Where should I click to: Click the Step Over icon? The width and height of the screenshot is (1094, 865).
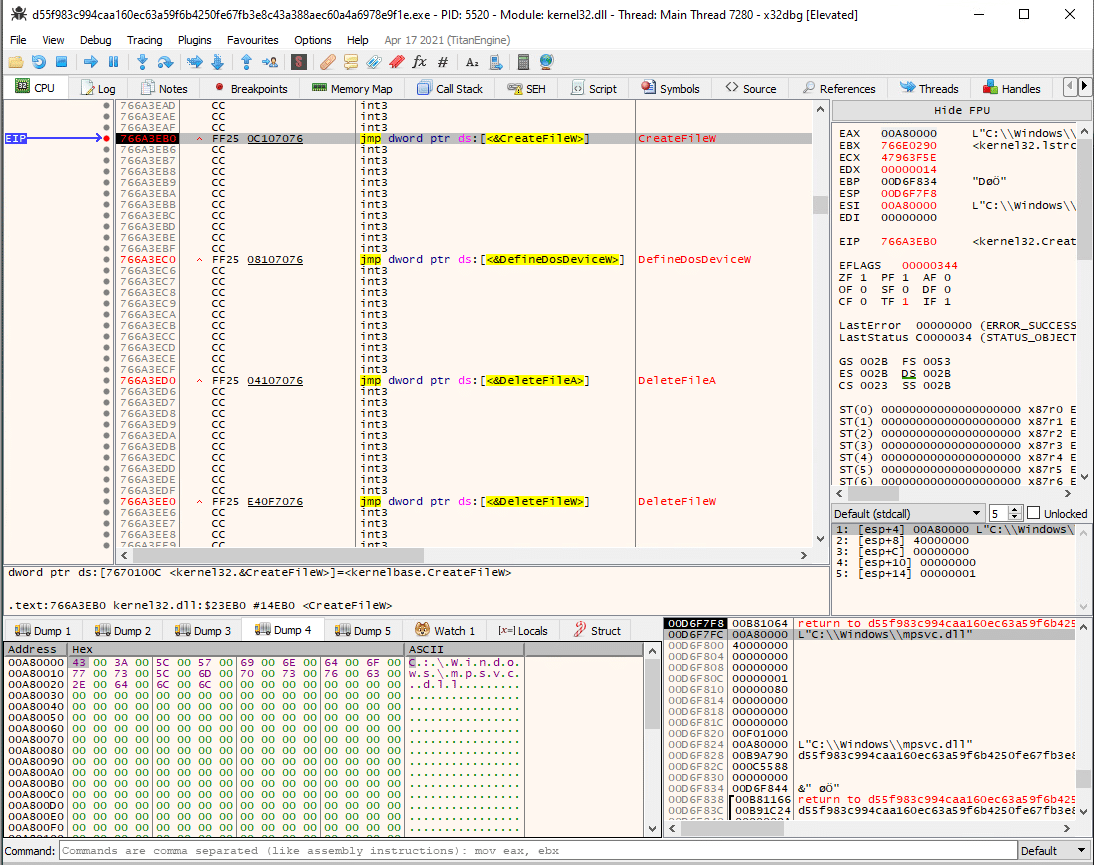pyautogui.click(x=165, y=62)
